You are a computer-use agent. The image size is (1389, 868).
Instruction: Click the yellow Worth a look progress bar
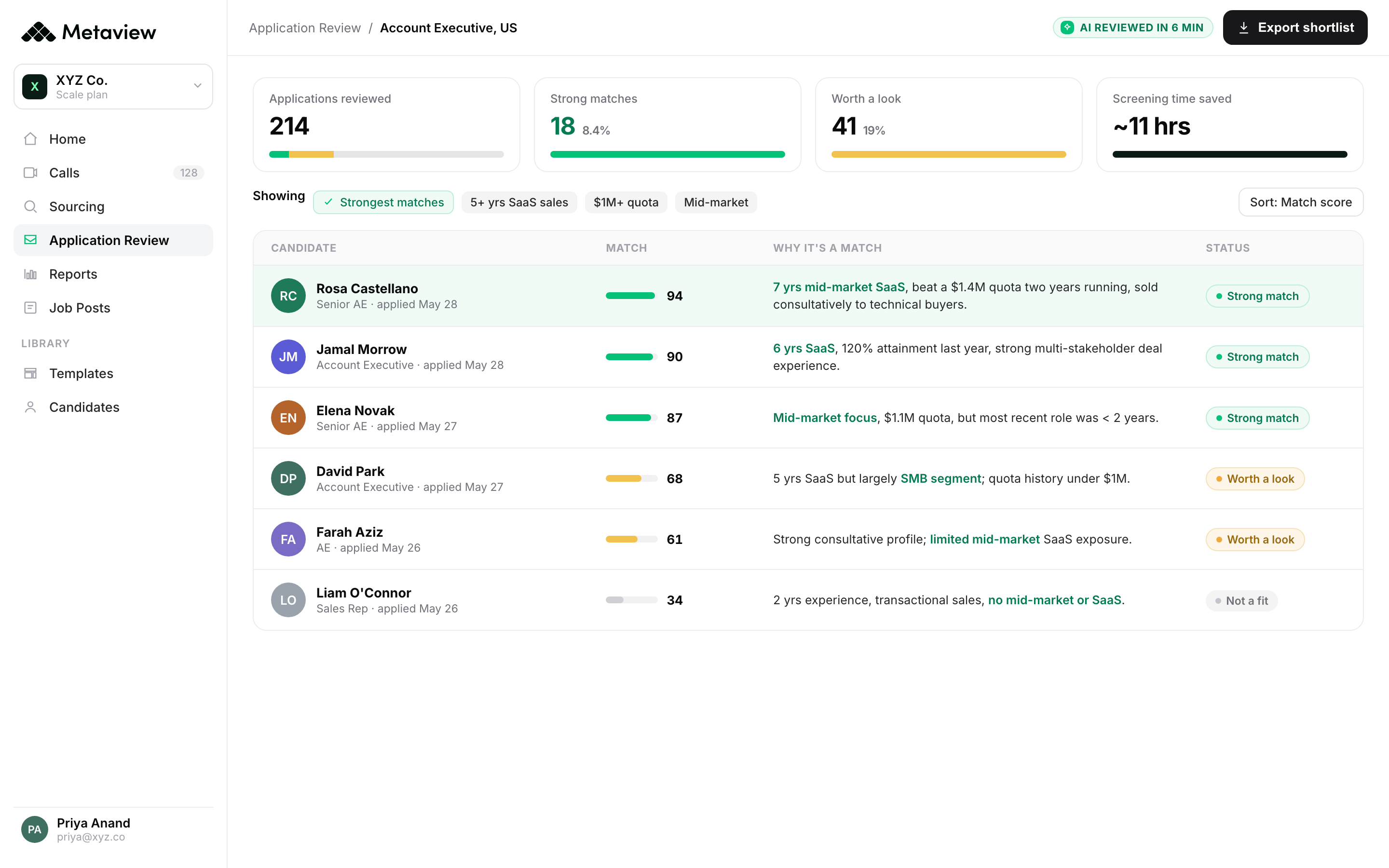pos(948,154)
